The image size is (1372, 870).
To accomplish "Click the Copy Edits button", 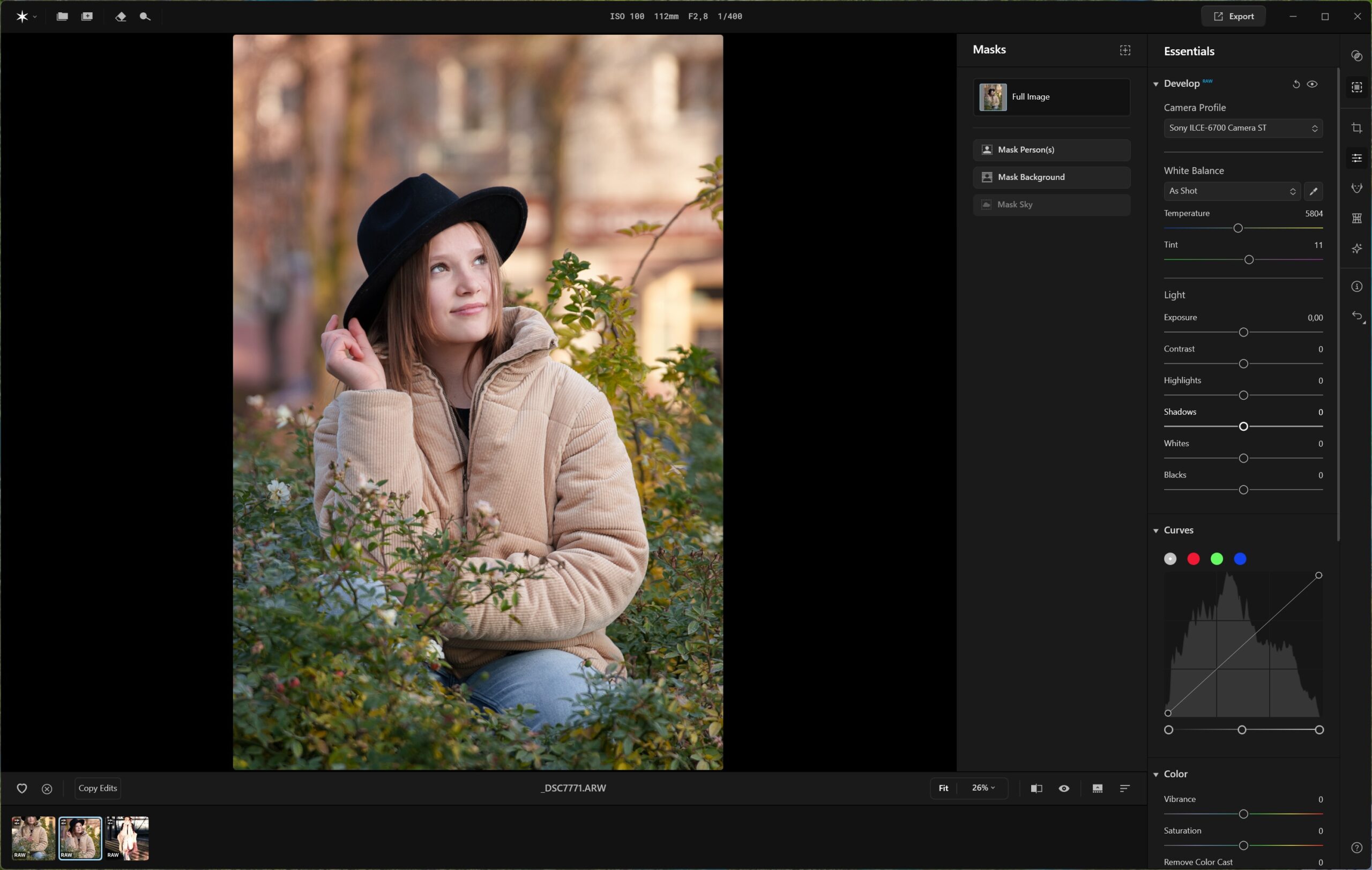I will pyautogui.click(x=98, y=789).
